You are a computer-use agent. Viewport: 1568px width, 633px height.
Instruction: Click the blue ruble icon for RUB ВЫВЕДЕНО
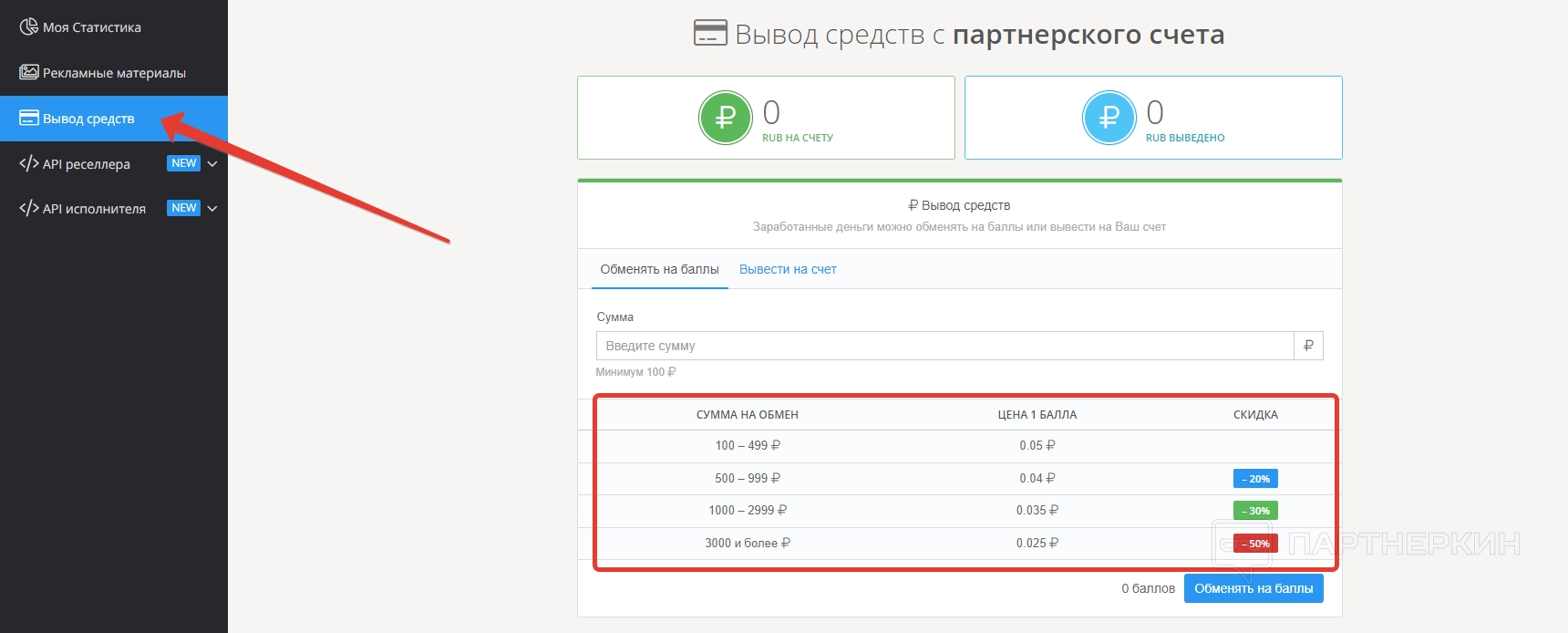[1109, 118]
